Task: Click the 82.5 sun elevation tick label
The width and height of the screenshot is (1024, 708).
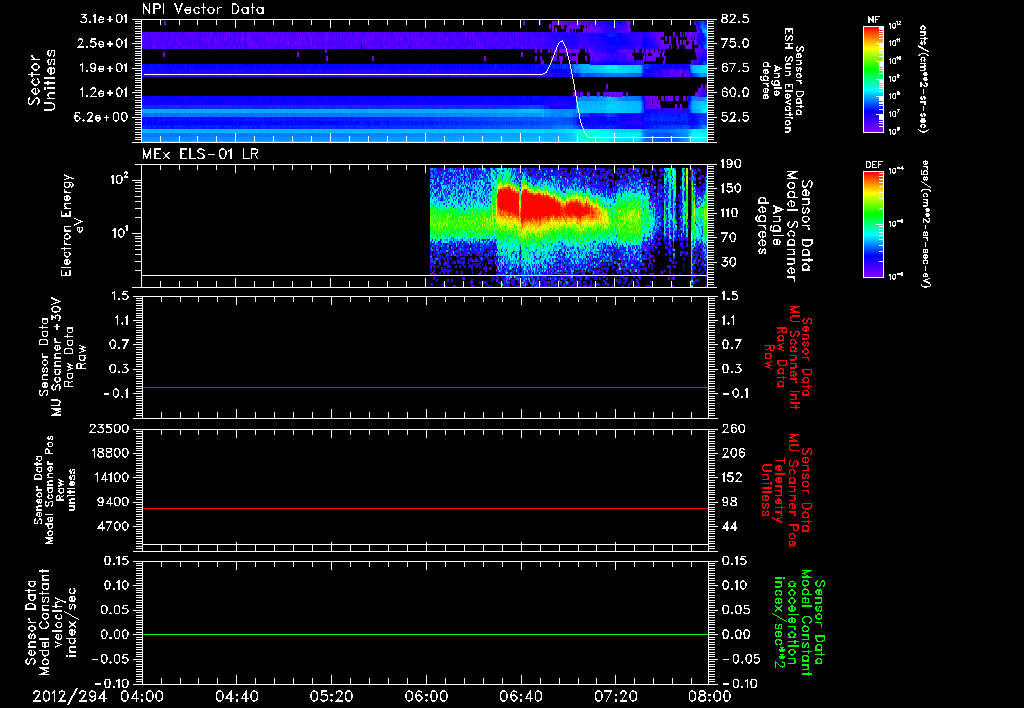Action: click(x=735, y=19)
